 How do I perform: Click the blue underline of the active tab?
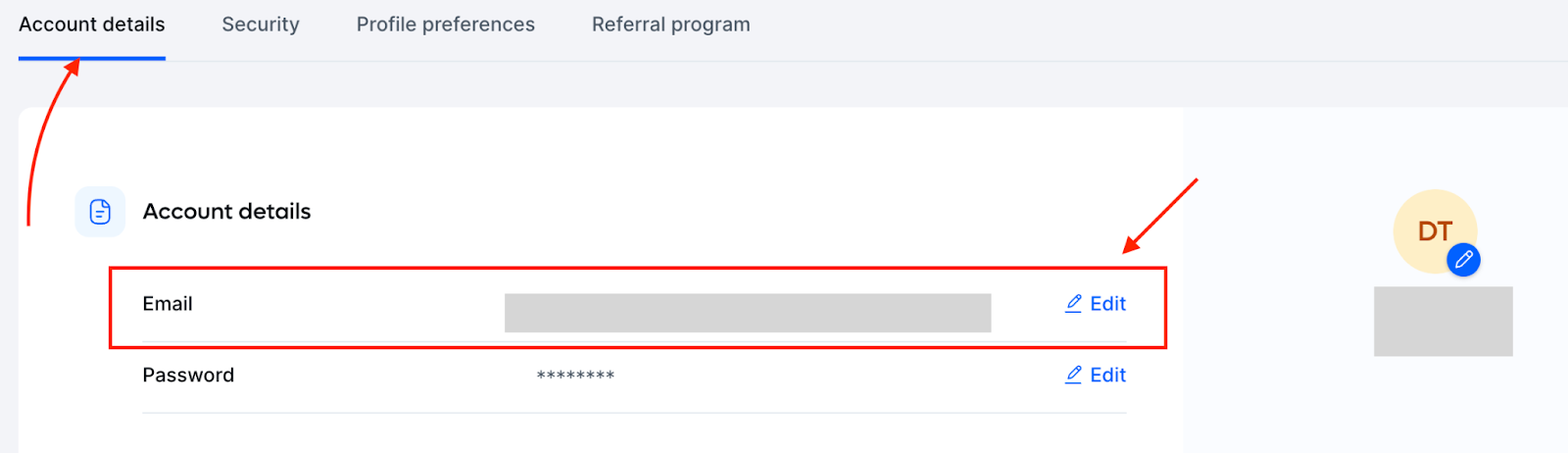92,58
